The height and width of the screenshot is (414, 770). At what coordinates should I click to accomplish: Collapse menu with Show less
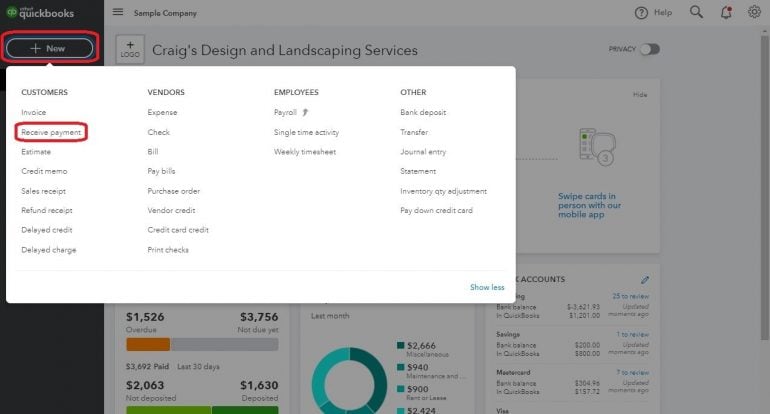(x=487, y=287)
